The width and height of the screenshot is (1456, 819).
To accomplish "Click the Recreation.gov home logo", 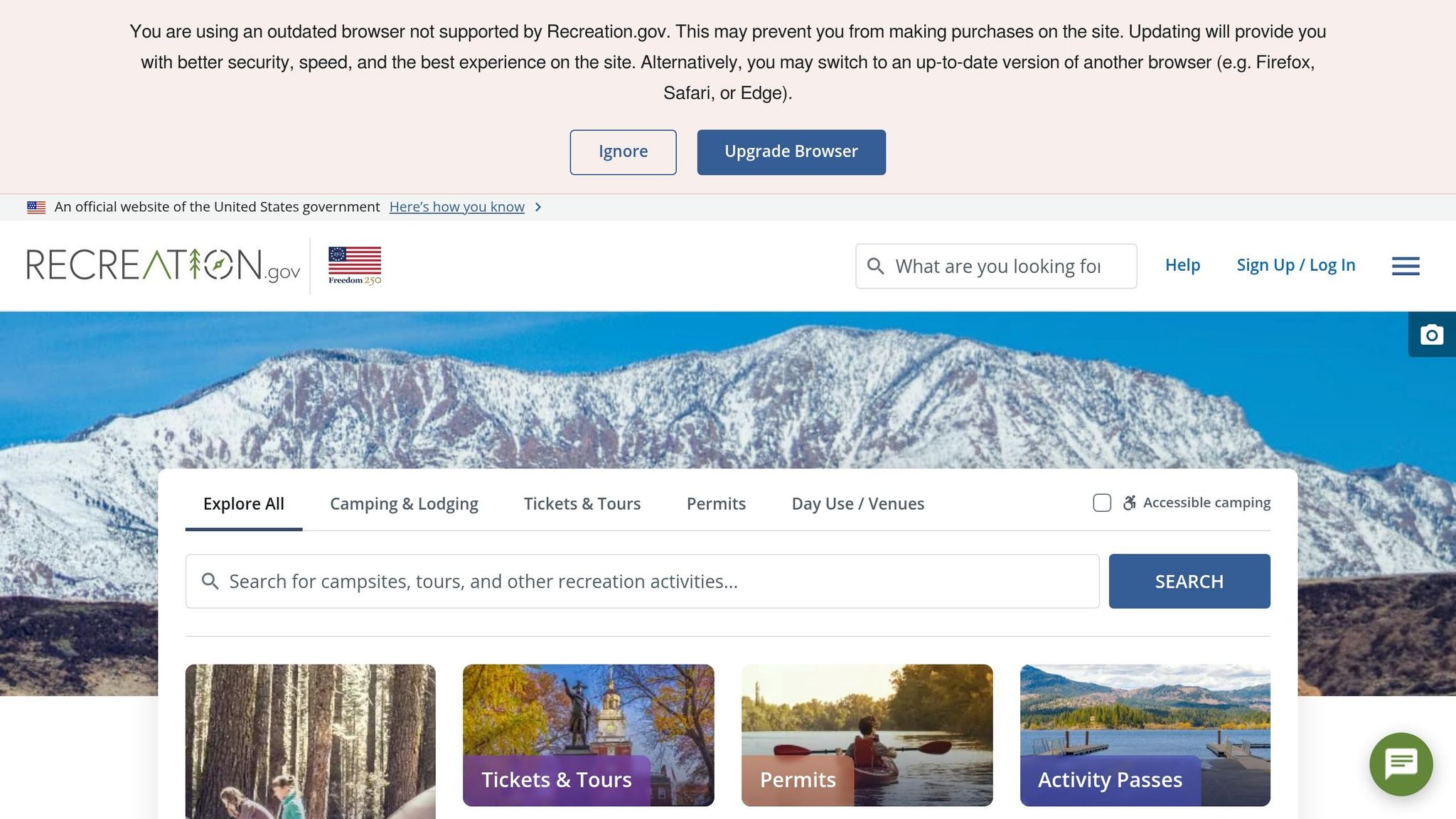I will point(164,265).
